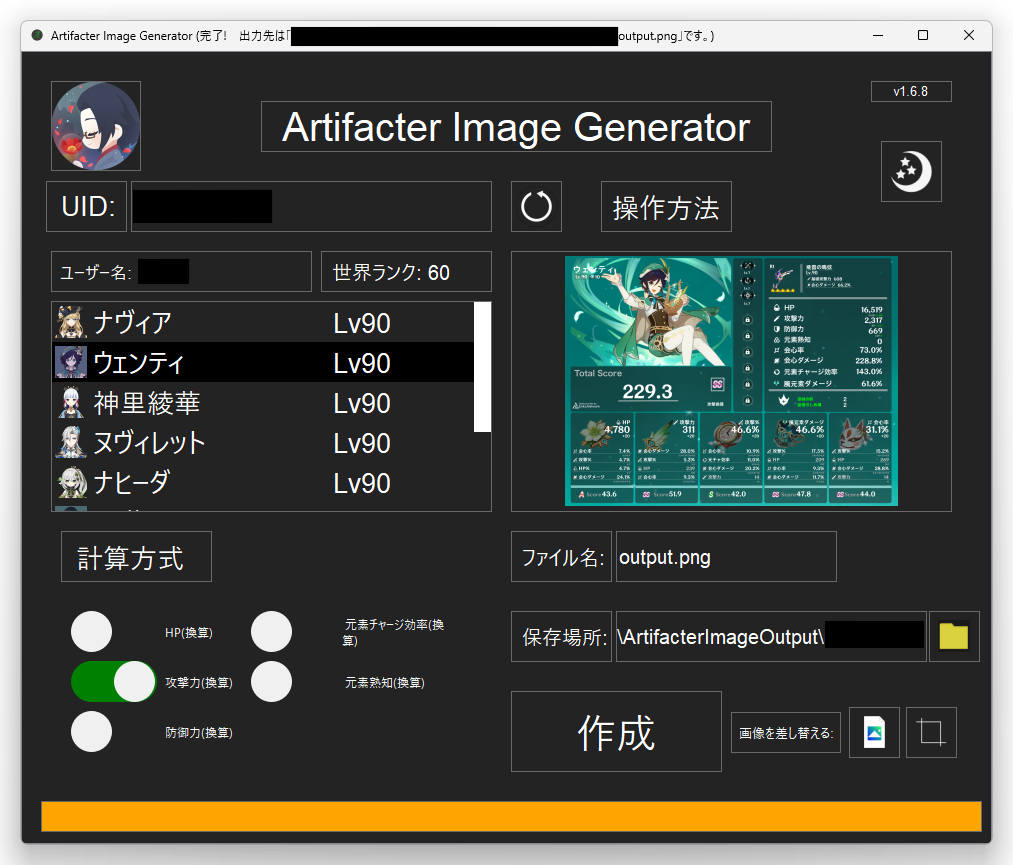Click the v1.6.8 version label

[x=911, y=92]
